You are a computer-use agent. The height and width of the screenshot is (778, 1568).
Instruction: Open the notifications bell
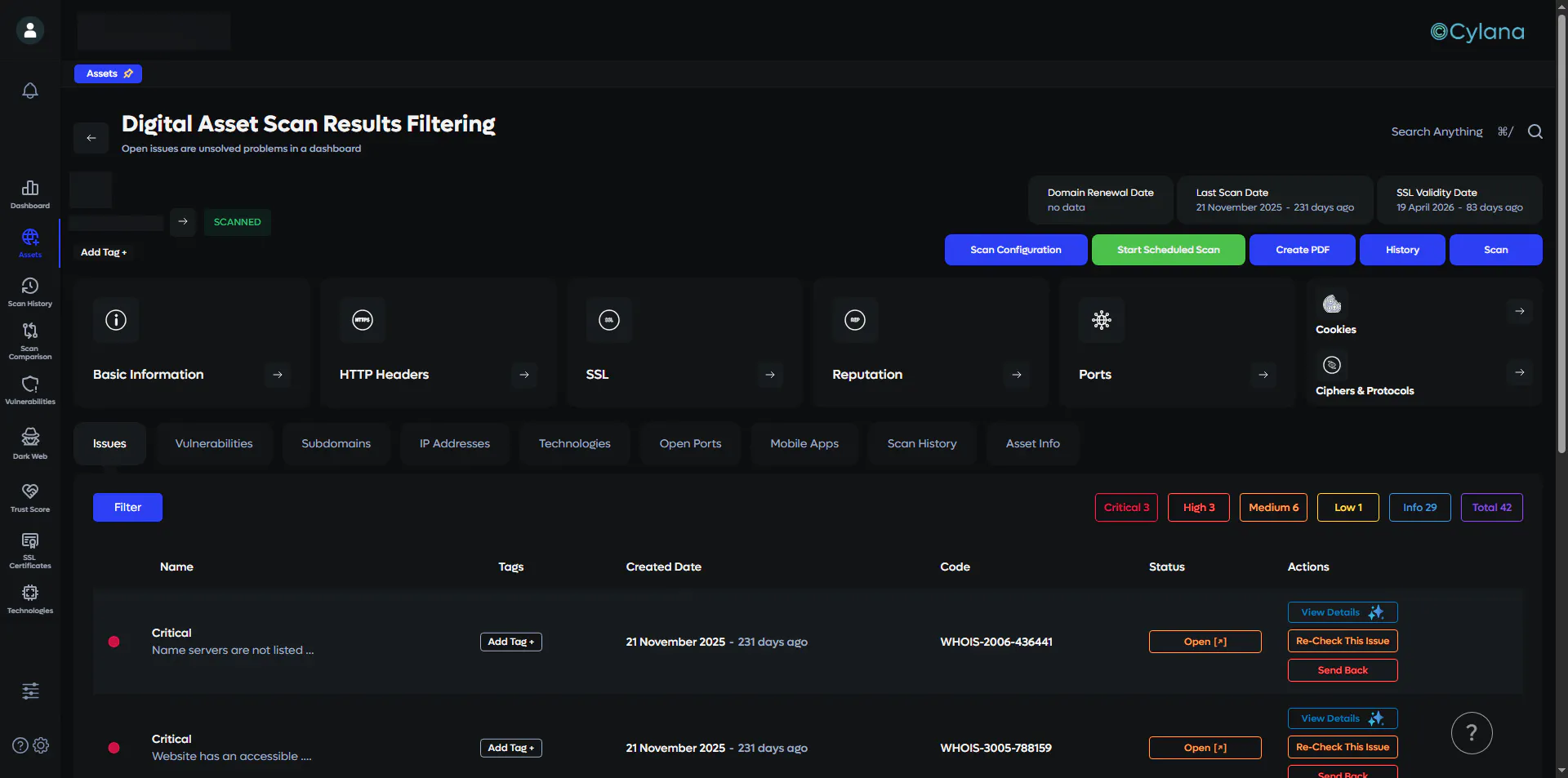tap(30, 91)
